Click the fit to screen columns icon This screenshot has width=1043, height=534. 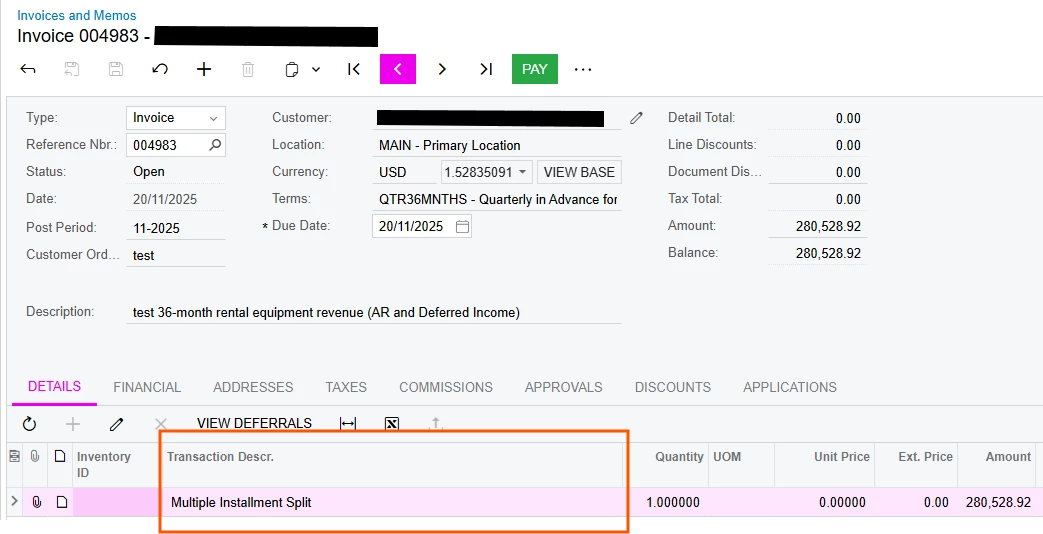point(348,424)
